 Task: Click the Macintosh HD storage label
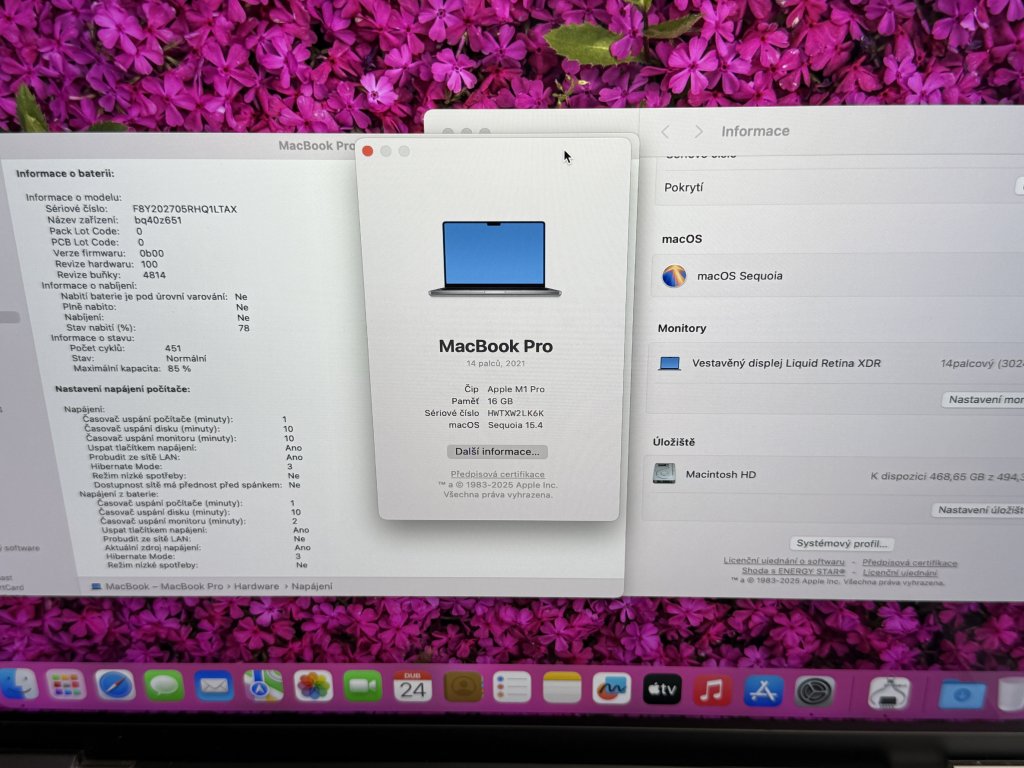pyautogui.click(x=721, y=474)
